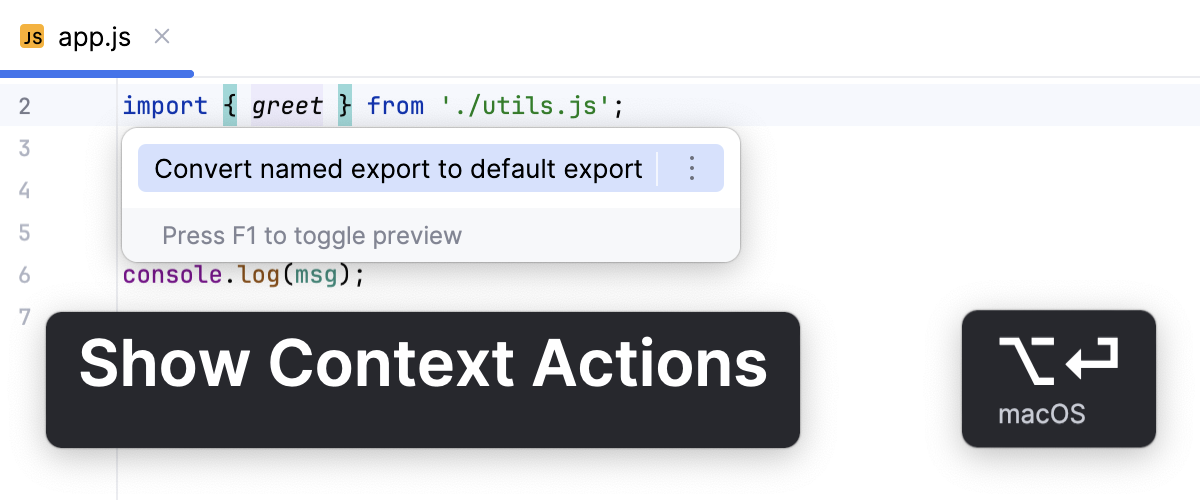Click the macOS label under the shortcut
The height and width of the screenshot is (500, 1200).
point(1041,414)
